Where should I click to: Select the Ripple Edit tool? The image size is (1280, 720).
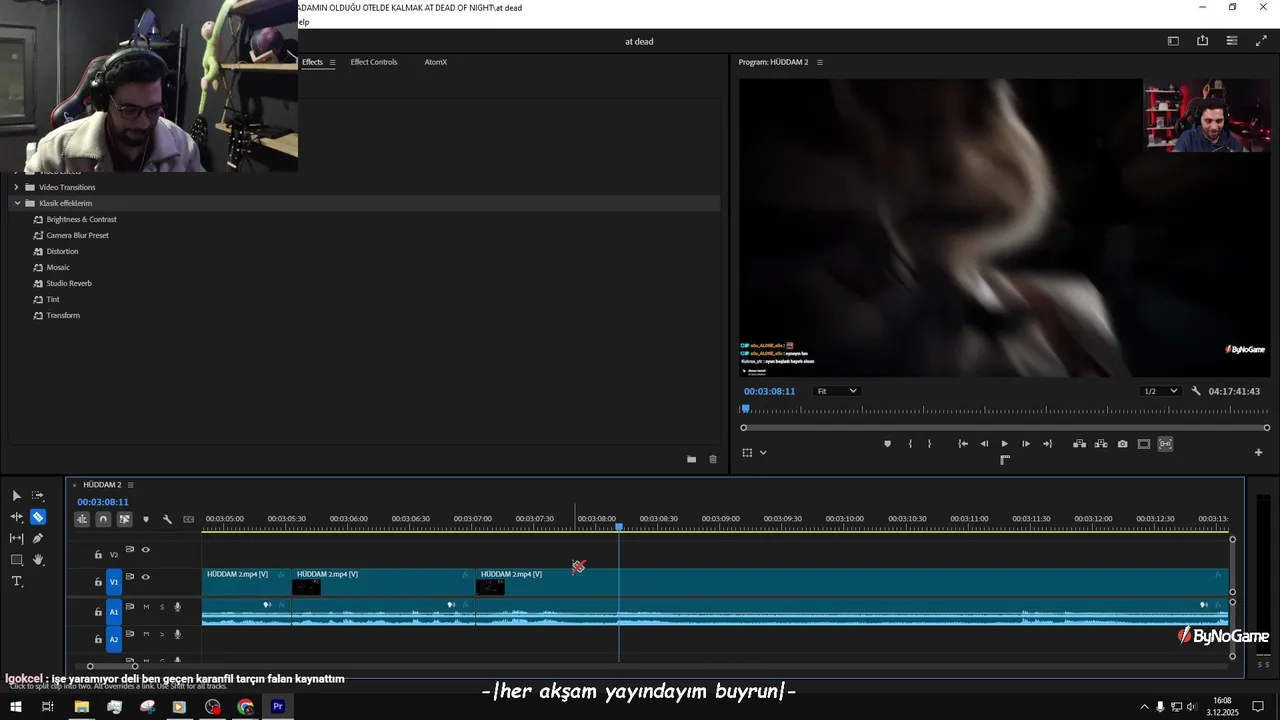[16, 517]
